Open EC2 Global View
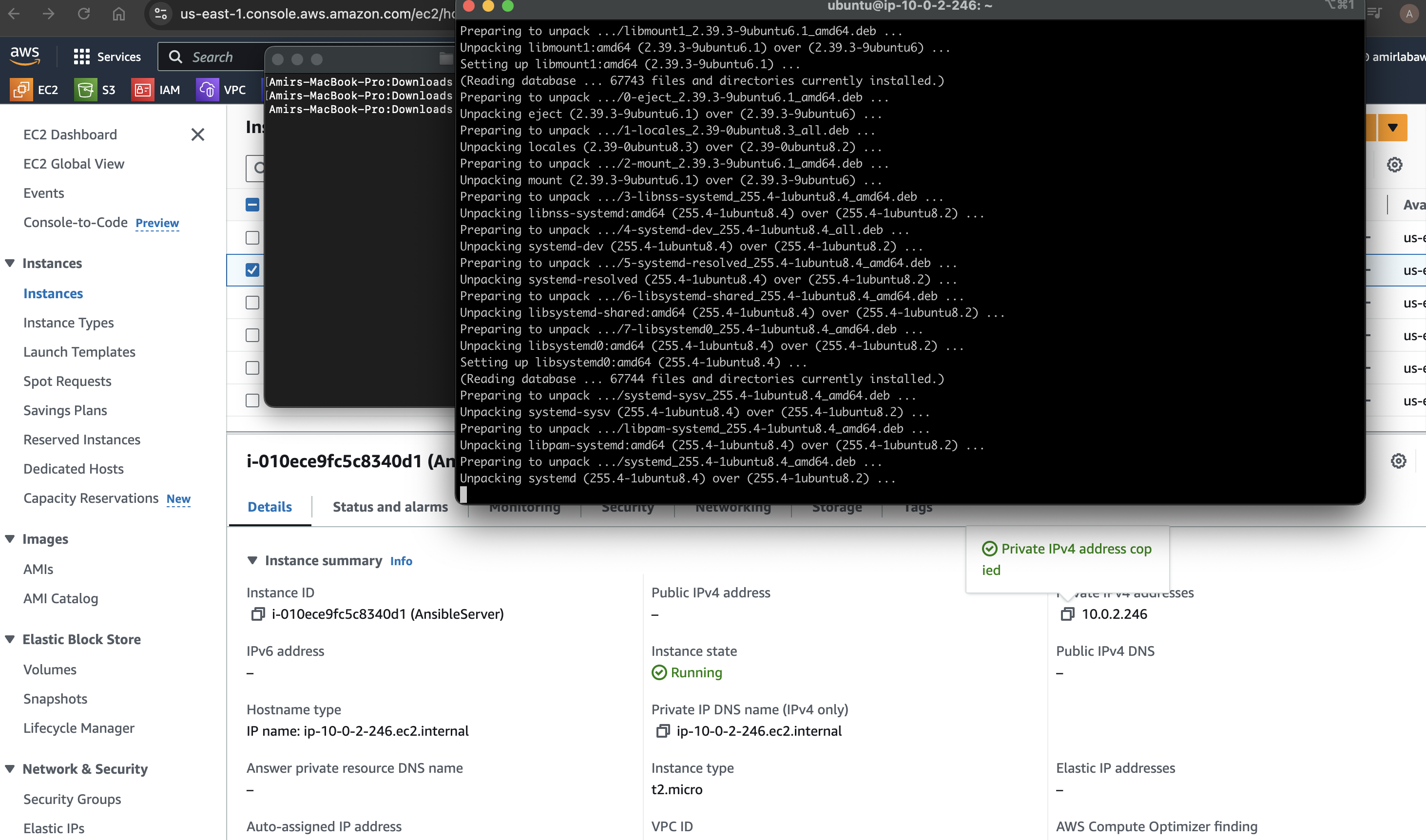Image resolution: width=1426 pixels, height=840 pixels. [x=74, y=164]
